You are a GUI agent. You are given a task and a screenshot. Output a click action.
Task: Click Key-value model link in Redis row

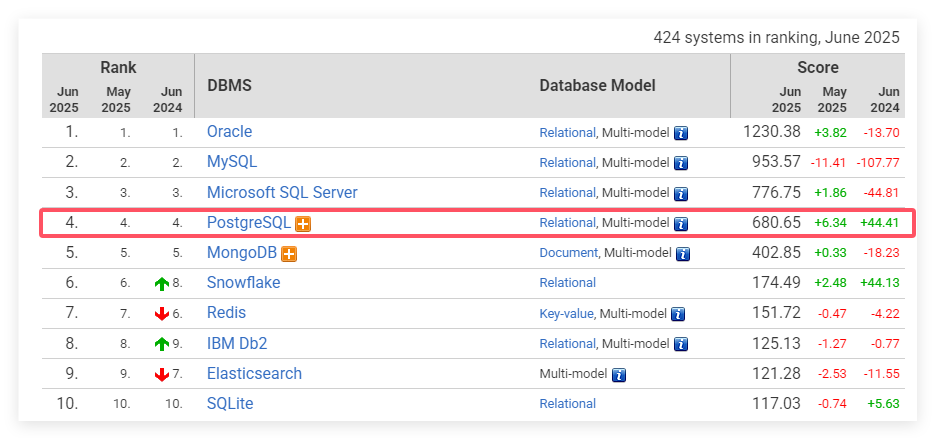pos(566,313)
